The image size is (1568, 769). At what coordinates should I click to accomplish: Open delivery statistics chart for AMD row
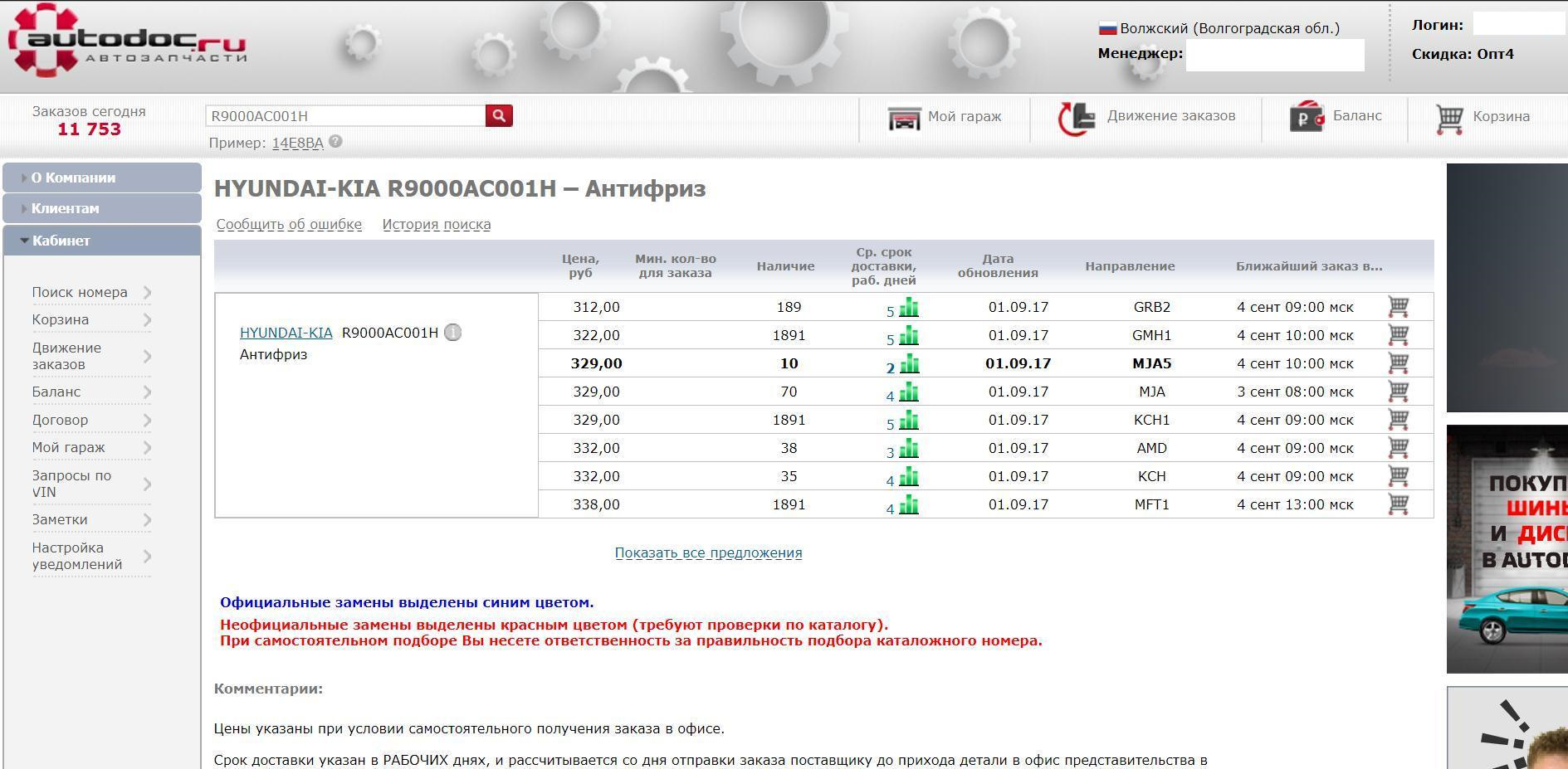pos(909,449)
